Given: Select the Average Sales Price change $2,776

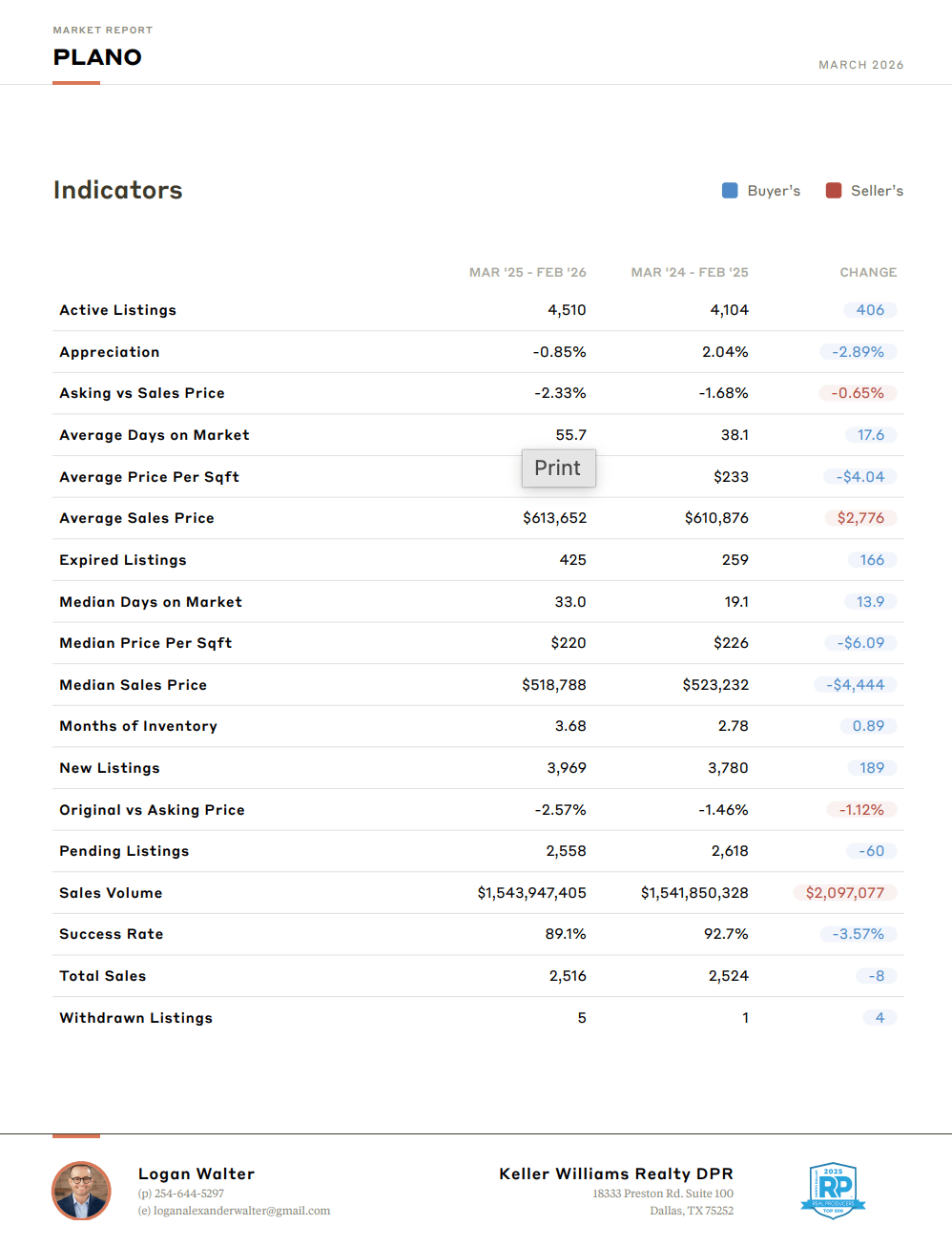Looking at the screenshot, I should click(860, 518).
